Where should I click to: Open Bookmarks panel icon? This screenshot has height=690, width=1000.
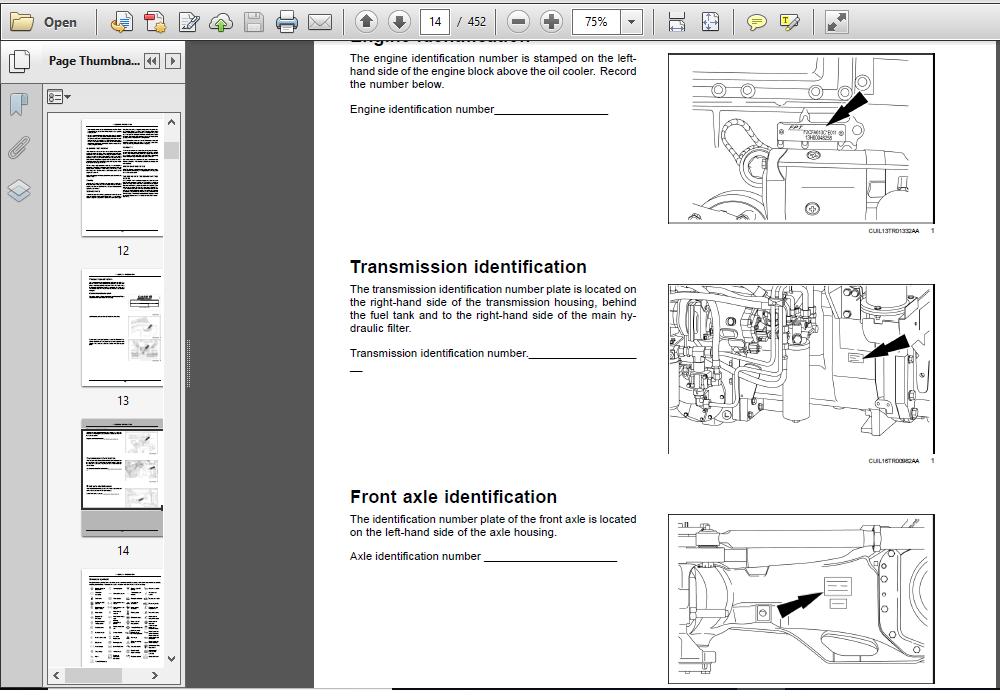pos(19,104)
